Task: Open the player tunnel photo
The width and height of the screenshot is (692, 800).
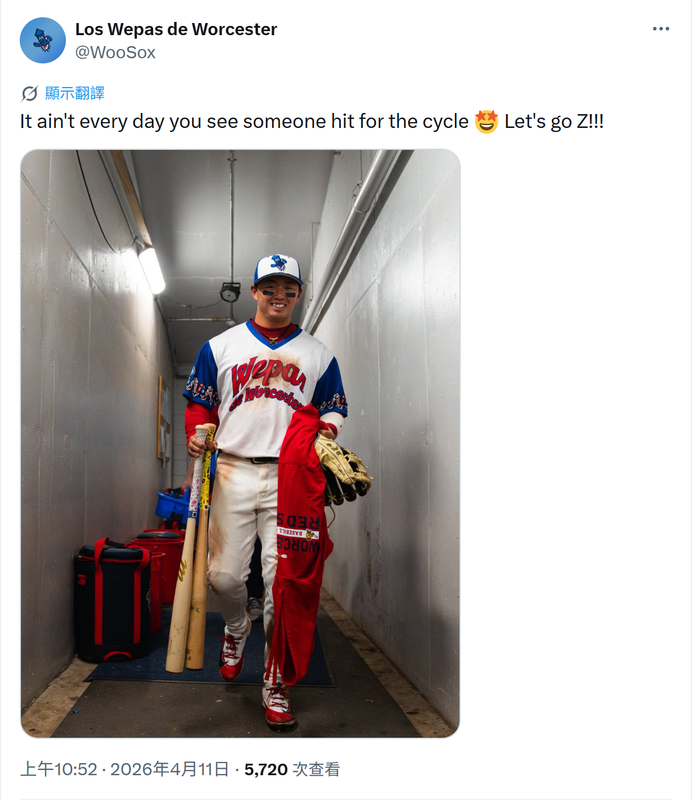Action: 240,443
